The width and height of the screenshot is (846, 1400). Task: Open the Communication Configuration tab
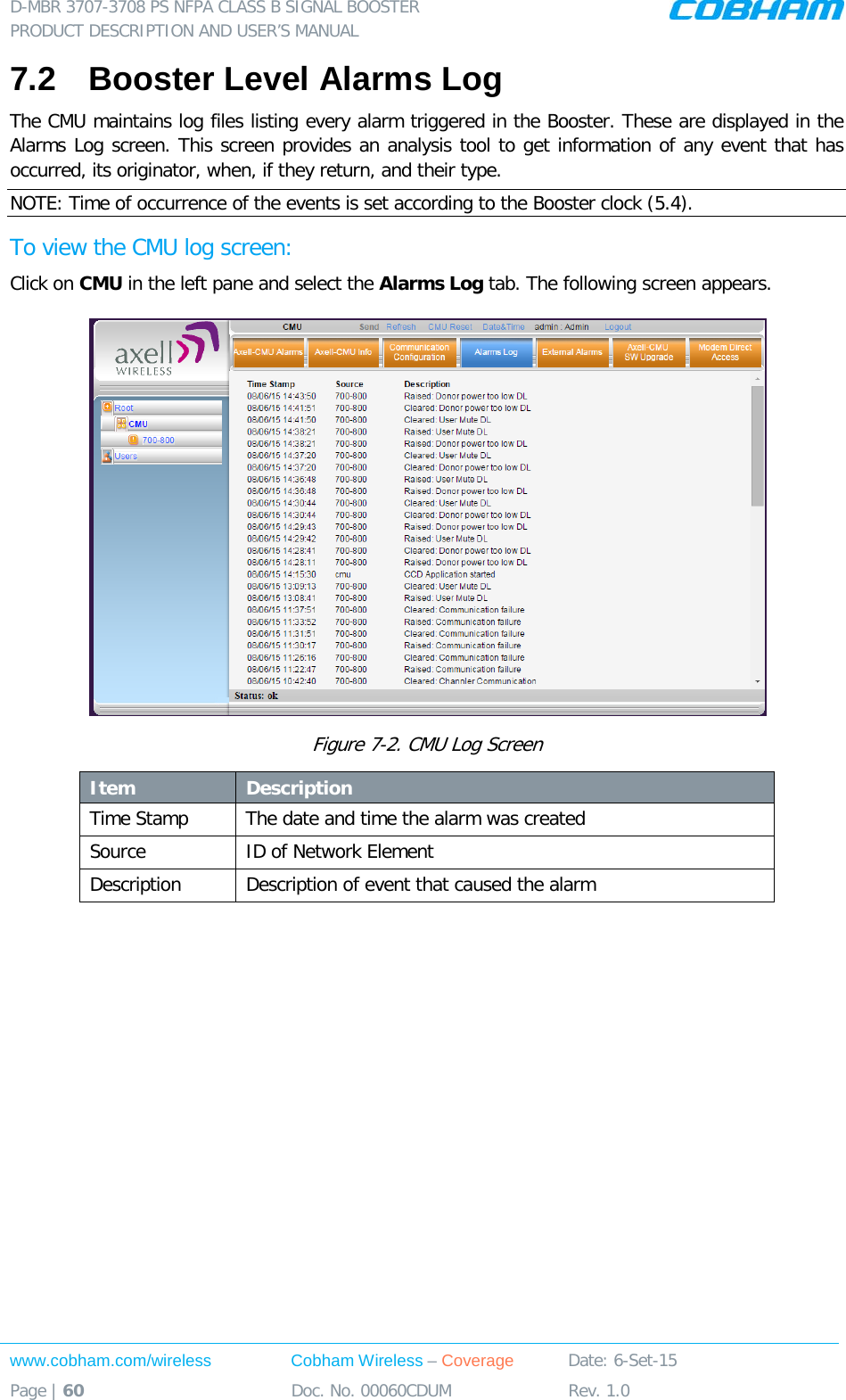coord(419,352)
